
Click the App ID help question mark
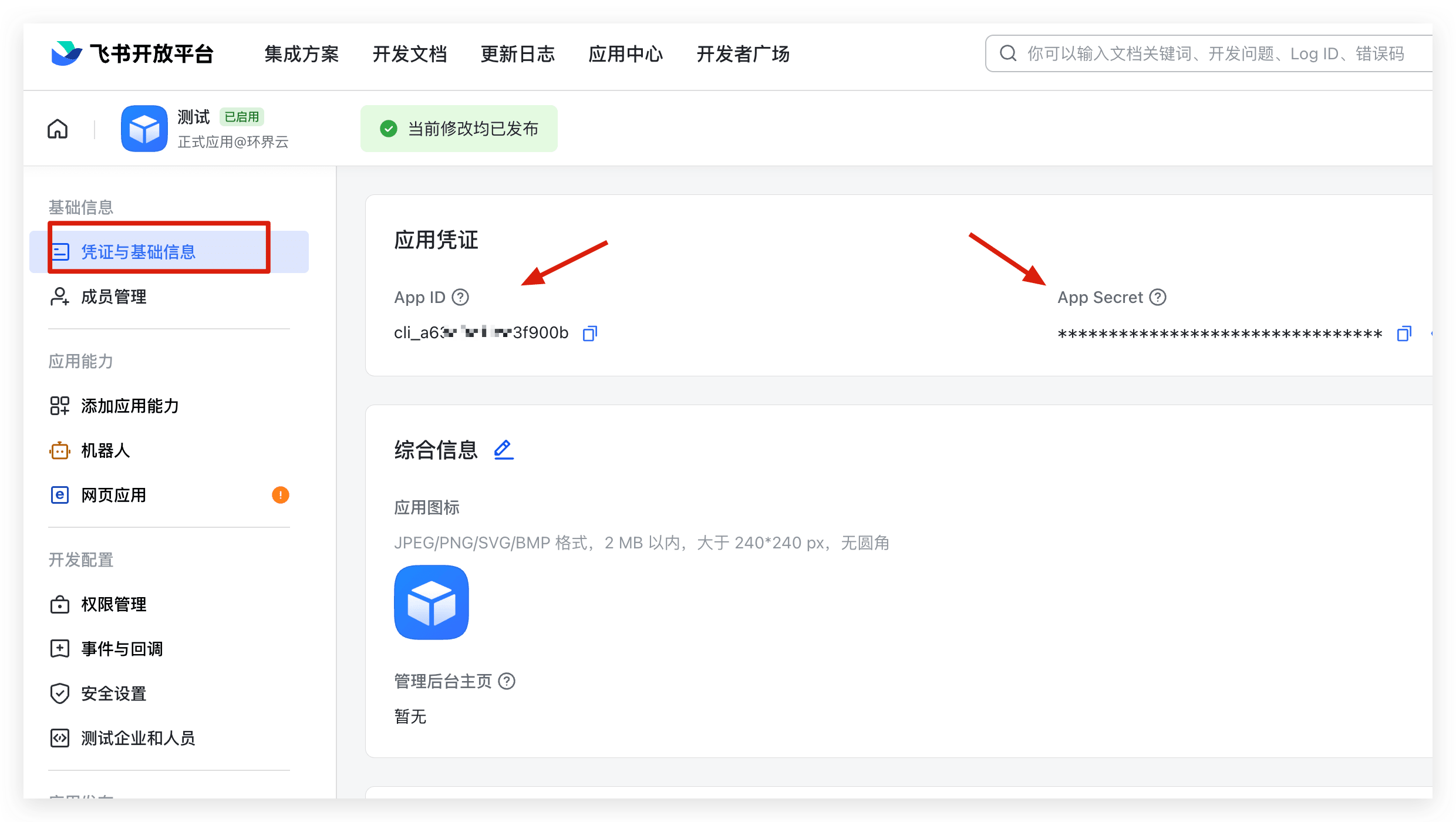click(x=460, y=297)
